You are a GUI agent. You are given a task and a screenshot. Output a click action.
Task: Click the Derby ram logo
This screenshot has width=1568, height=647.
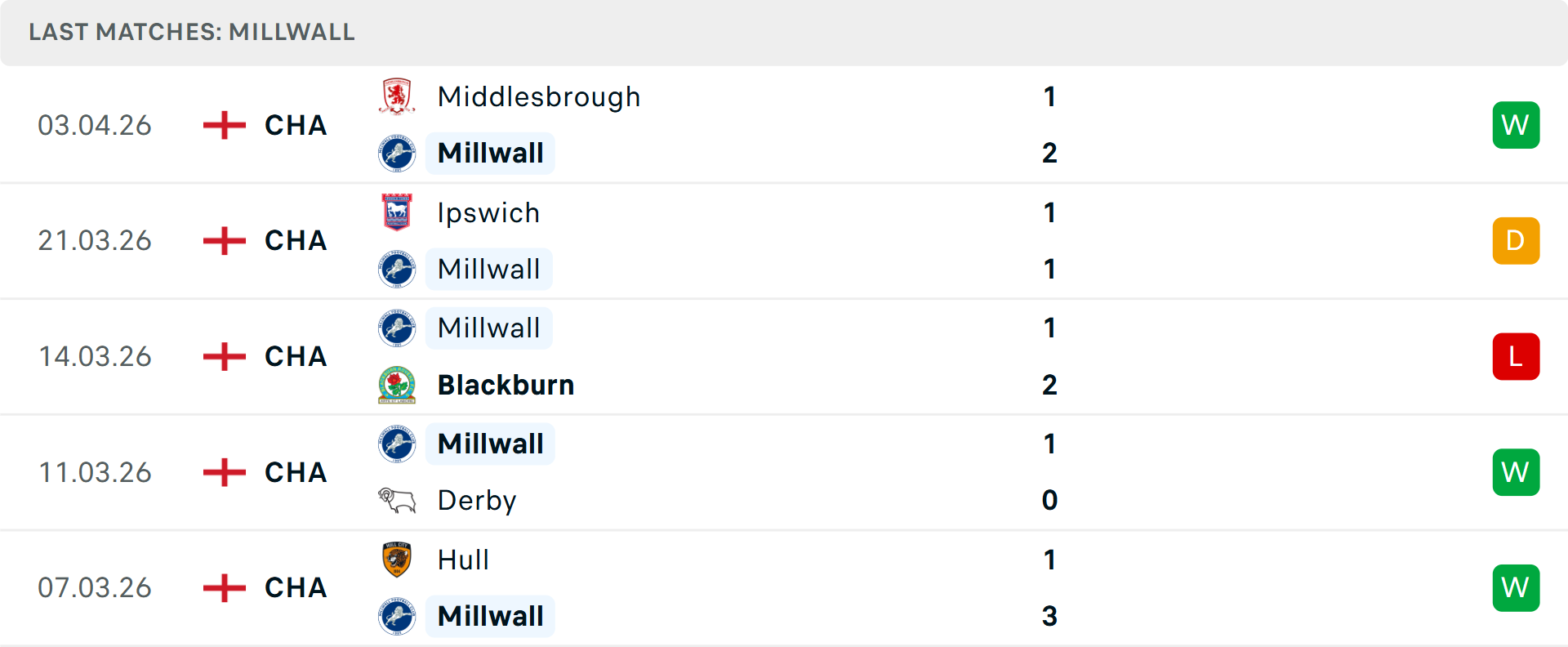pyautogui.click(x=397, y=500)
